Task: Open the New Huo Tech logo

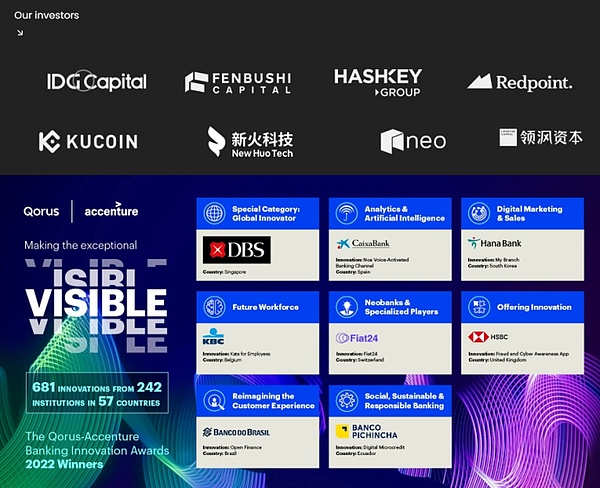Action: (250, 141)
